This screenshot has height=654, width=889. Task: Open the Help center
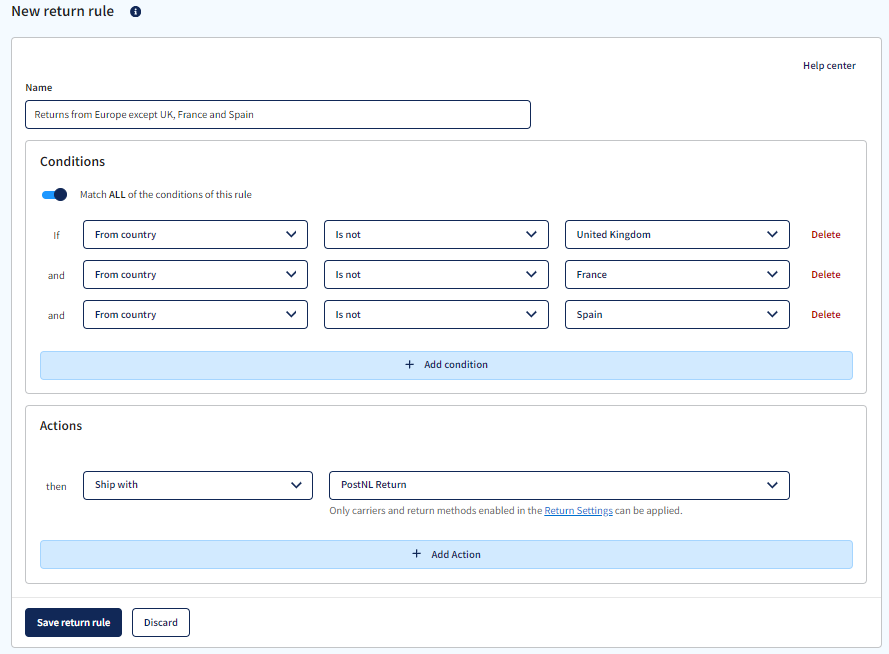[x=828, y=65]
